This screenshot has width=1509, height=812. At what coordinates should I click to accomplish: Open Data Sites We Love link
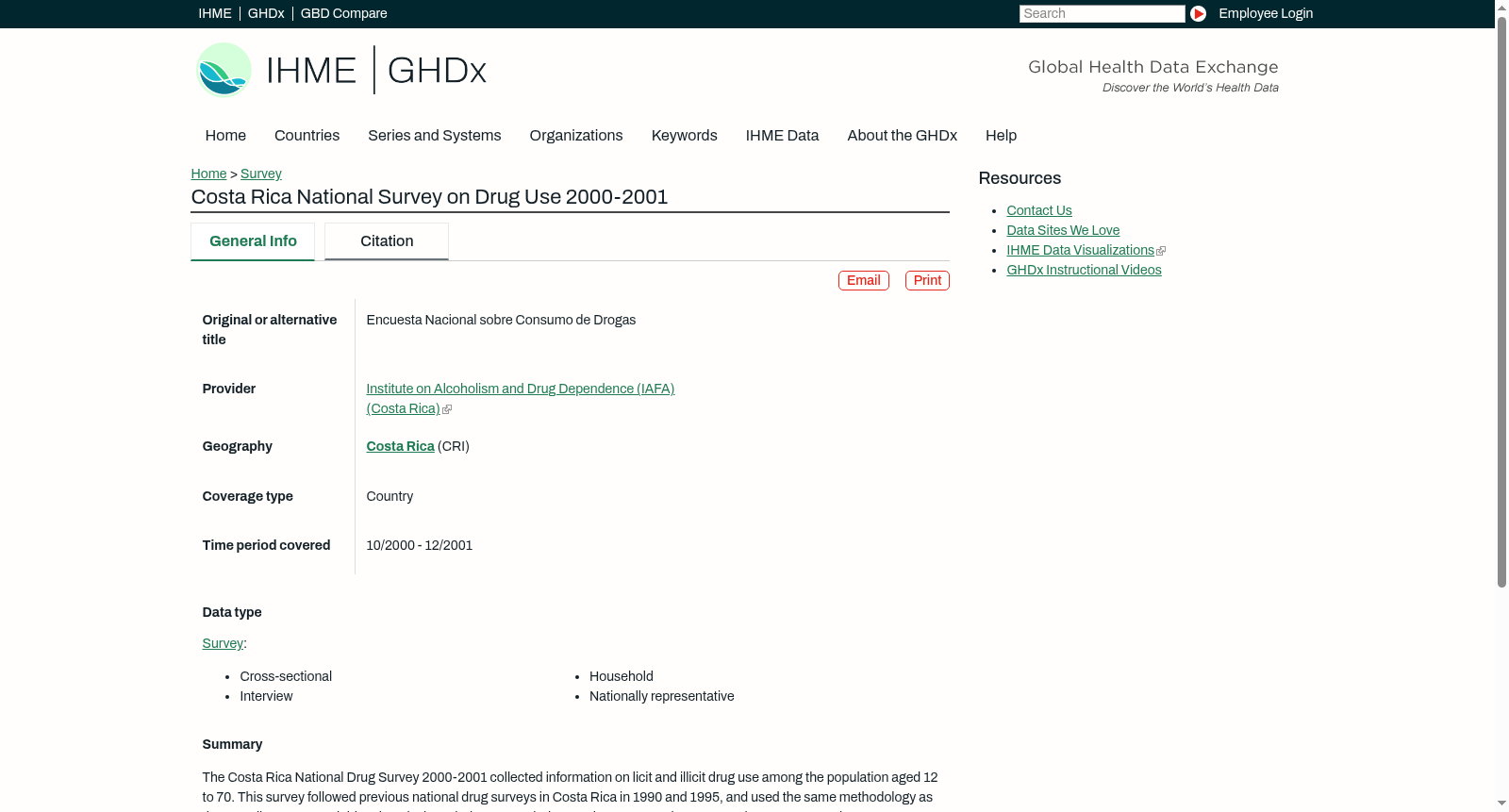point(1063,230)
